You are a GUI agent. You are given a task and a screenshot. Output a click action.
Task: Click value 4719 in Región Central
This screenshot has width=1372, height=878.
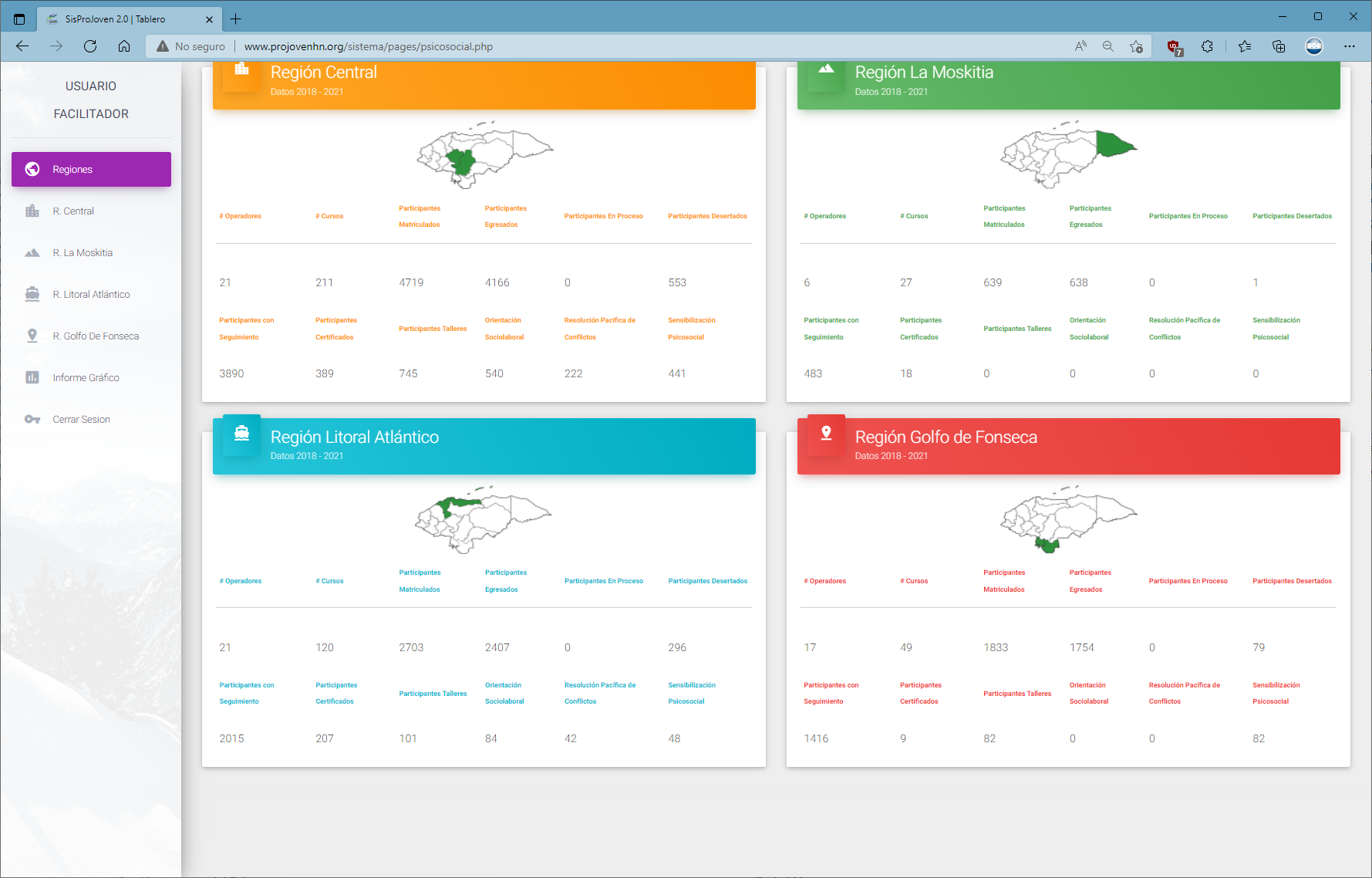pos(411,282)
